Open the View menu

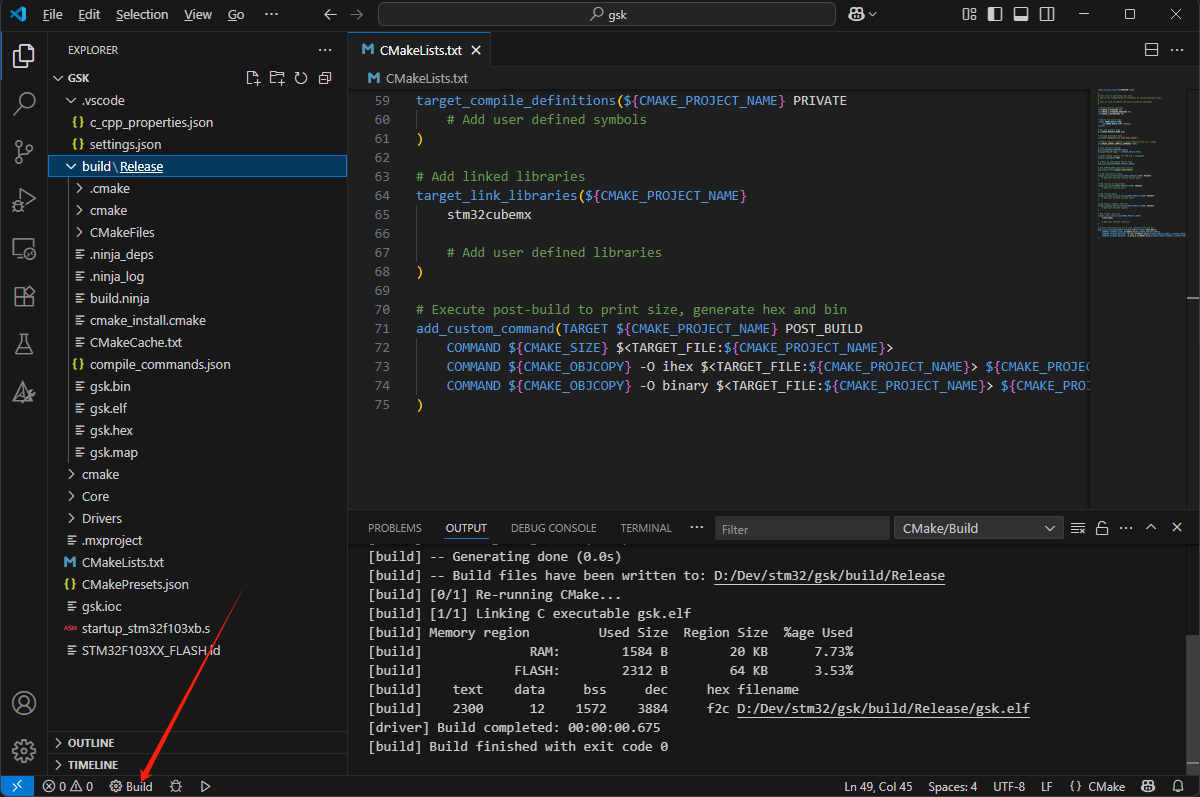(x=198, y=14)
